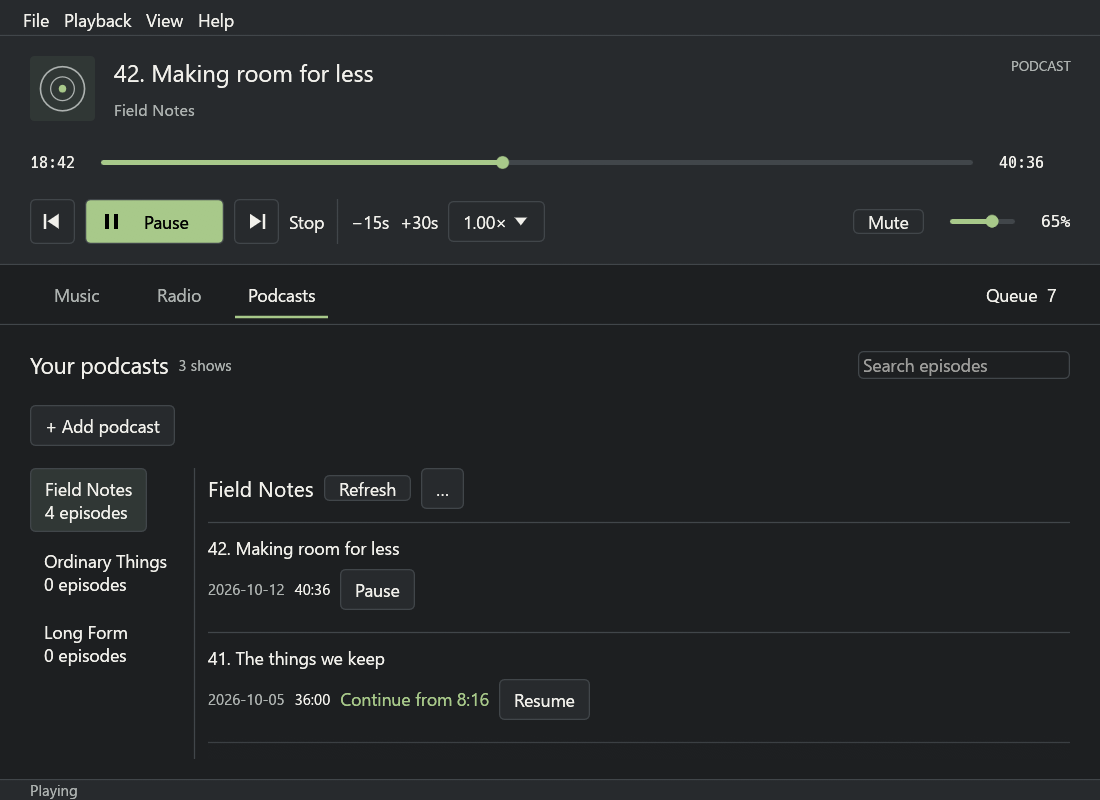
Task: Click episode title '42. Making room for less' in list
Action: (x=304, y=548)
